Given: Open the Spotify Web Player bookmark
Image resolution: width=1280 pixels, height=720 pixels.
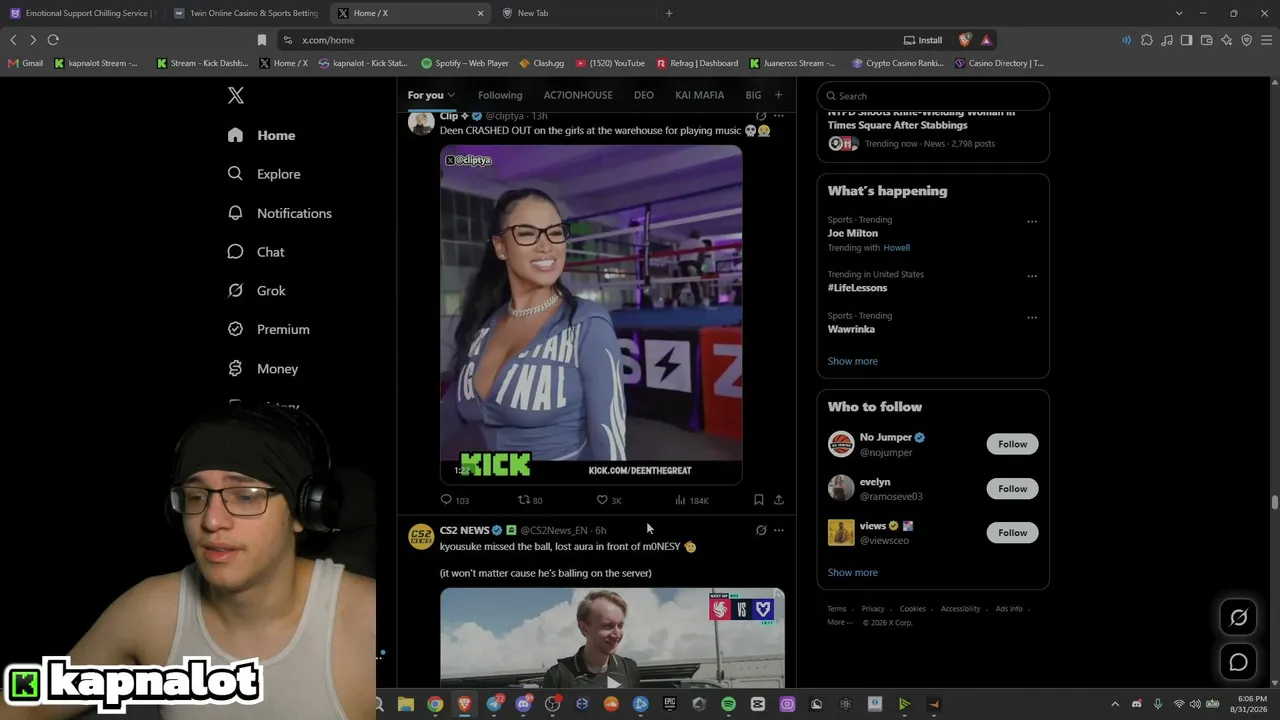Looking at the screenshot, I should coord(465,63).
